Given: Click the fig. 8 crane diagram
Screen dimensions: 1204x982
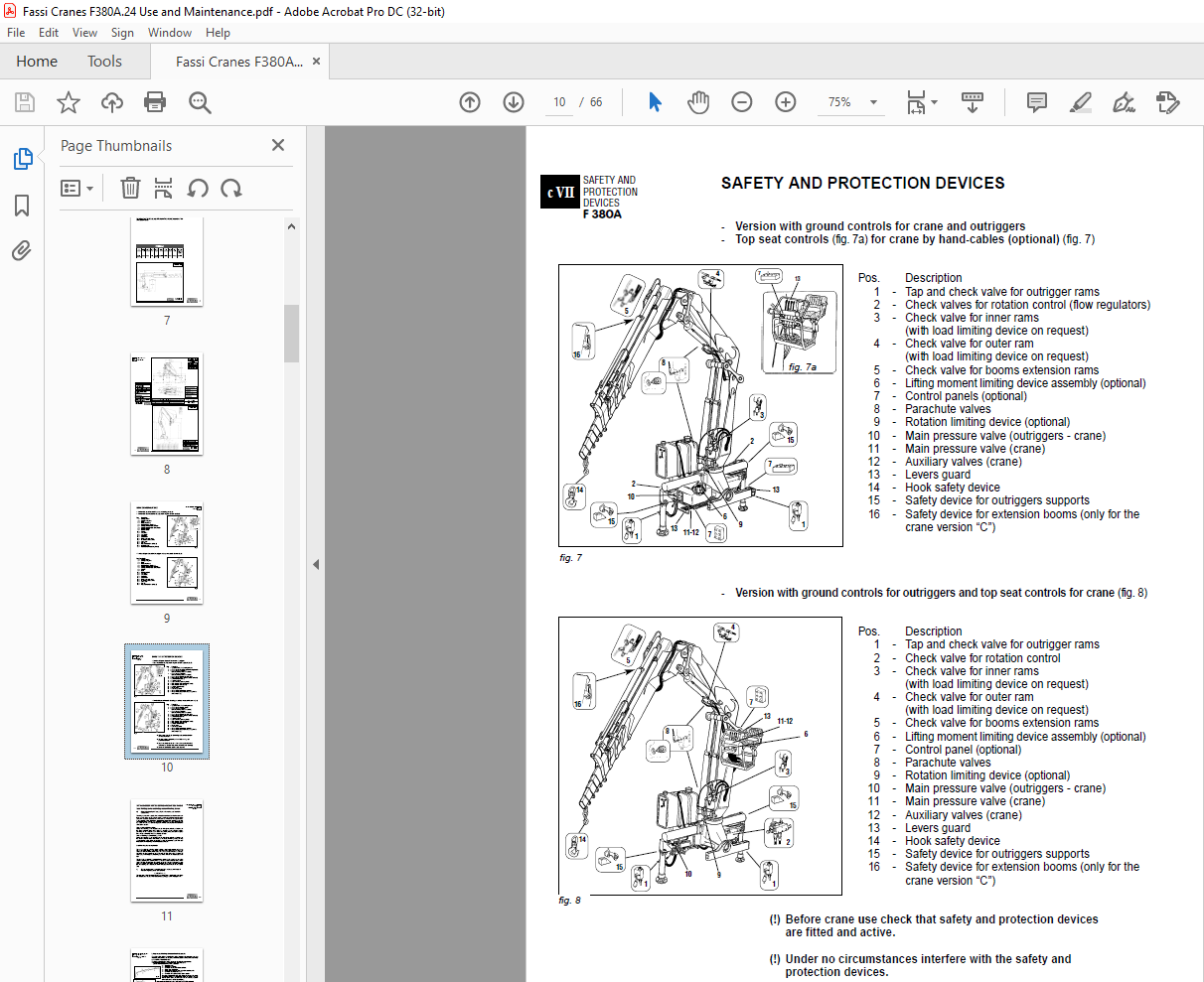Looking at the screenshot, I should (x=700, y=756).
